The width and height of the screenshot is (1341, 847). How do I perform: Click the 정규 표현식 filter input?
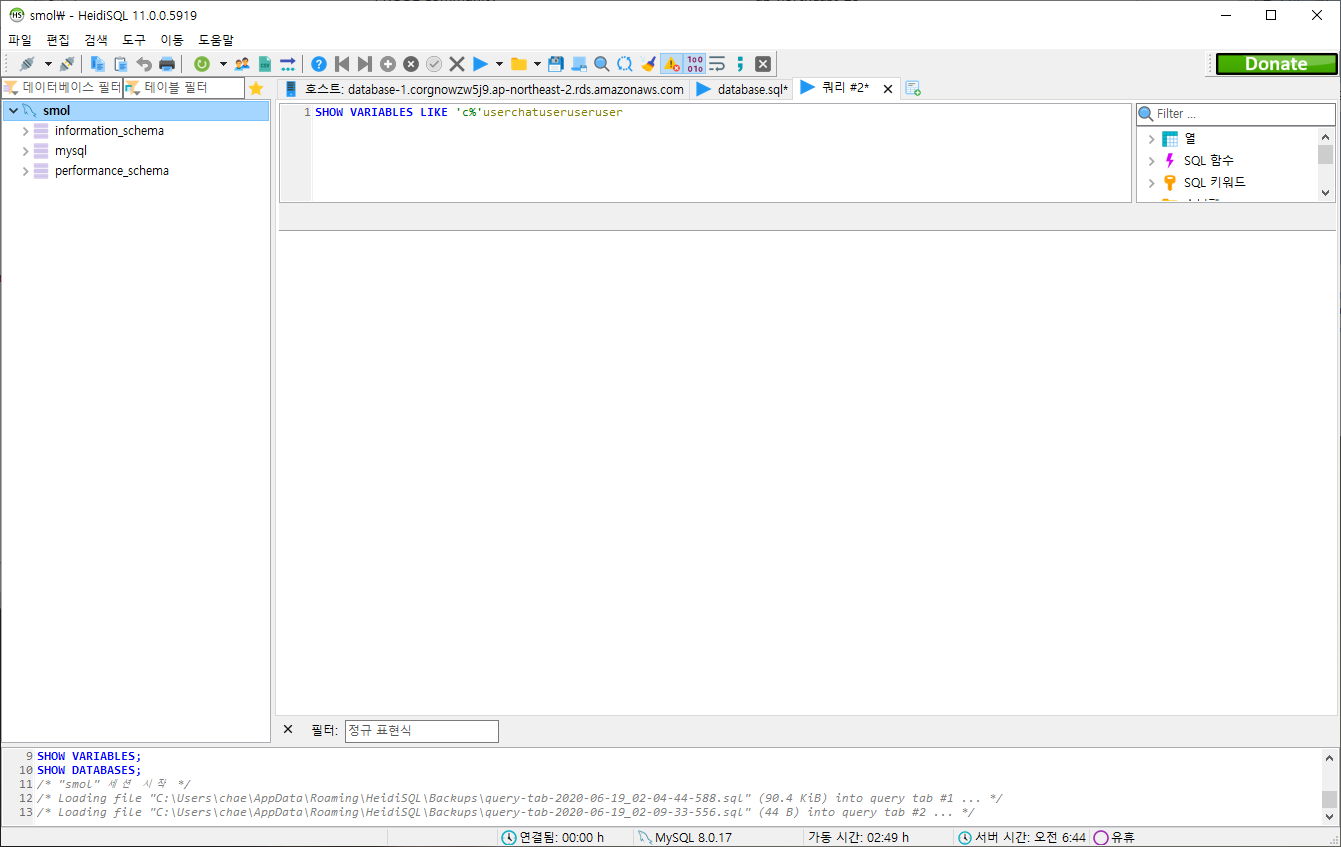coord(421,731)
